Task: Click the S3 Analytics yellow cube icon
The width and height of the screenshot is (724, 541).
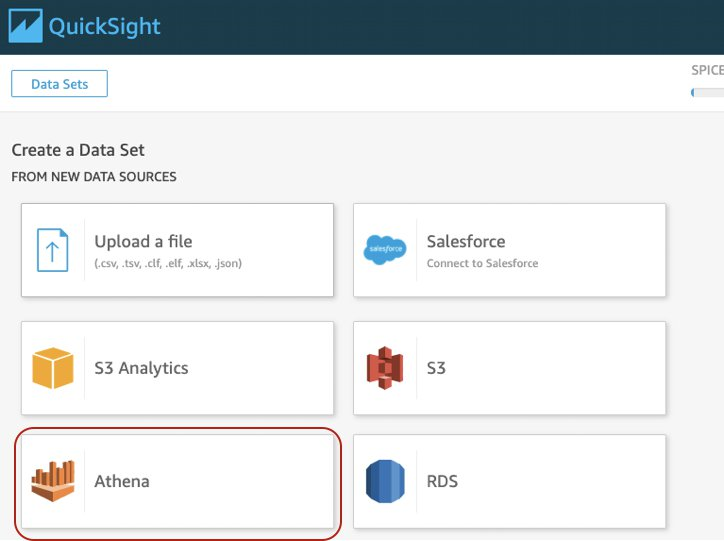Action: pos(53,368)
